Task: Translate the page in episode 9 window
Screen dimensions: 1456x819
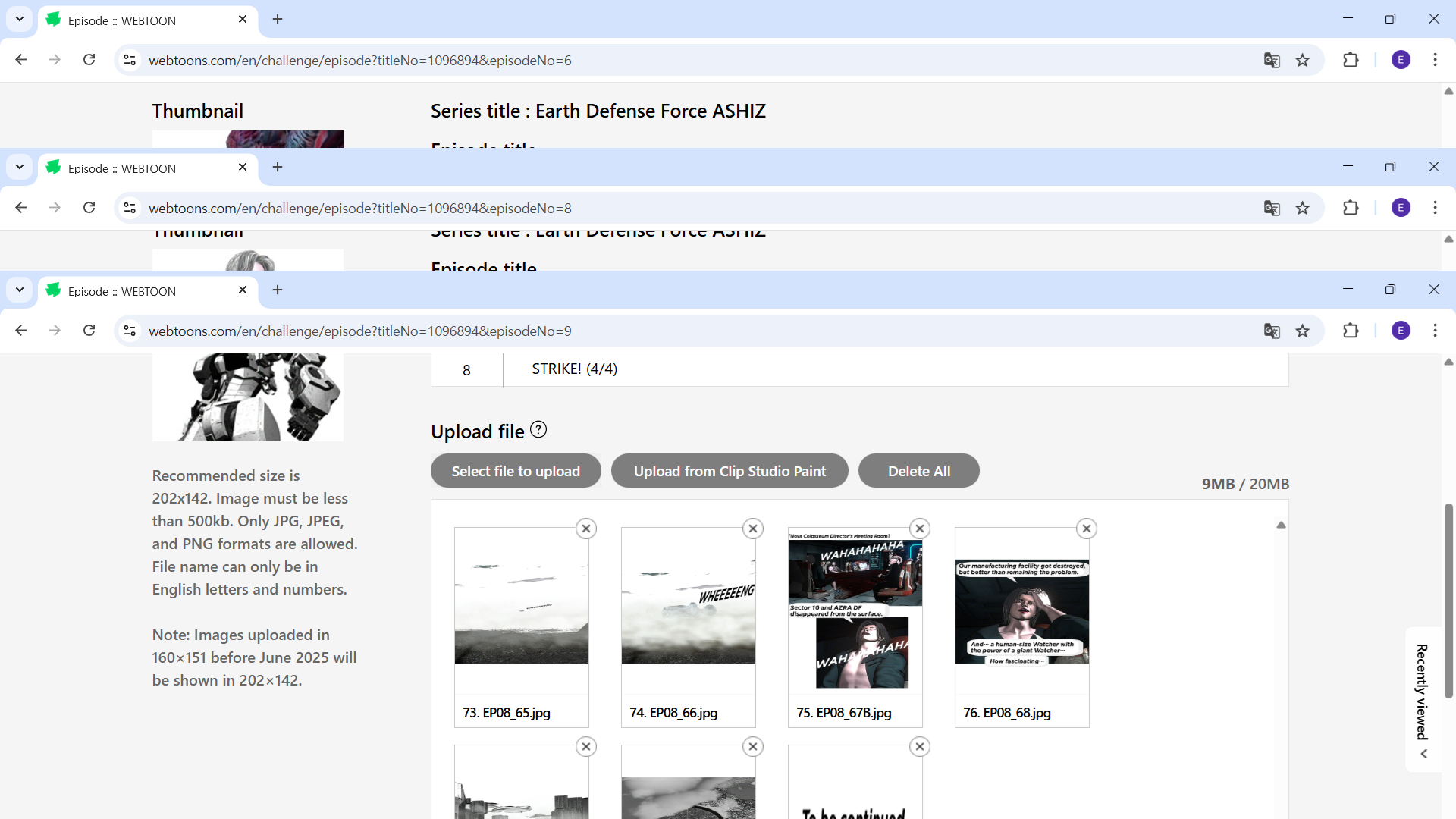Action: (x=1272, y=331)
